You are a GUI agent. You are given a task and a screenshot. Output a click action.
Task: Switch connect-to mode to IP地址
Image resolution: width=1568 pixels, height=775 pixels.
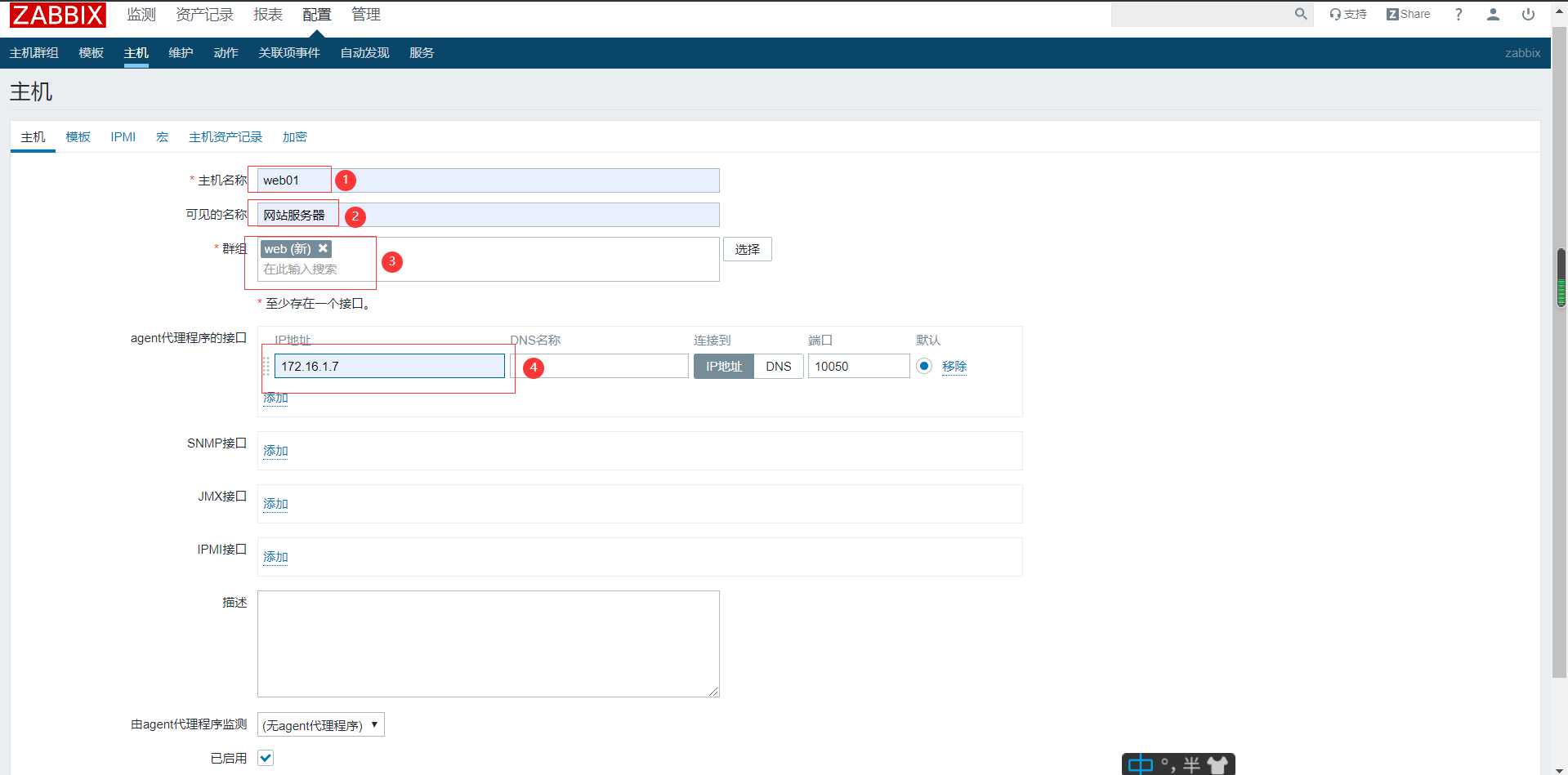coord(724,366)
